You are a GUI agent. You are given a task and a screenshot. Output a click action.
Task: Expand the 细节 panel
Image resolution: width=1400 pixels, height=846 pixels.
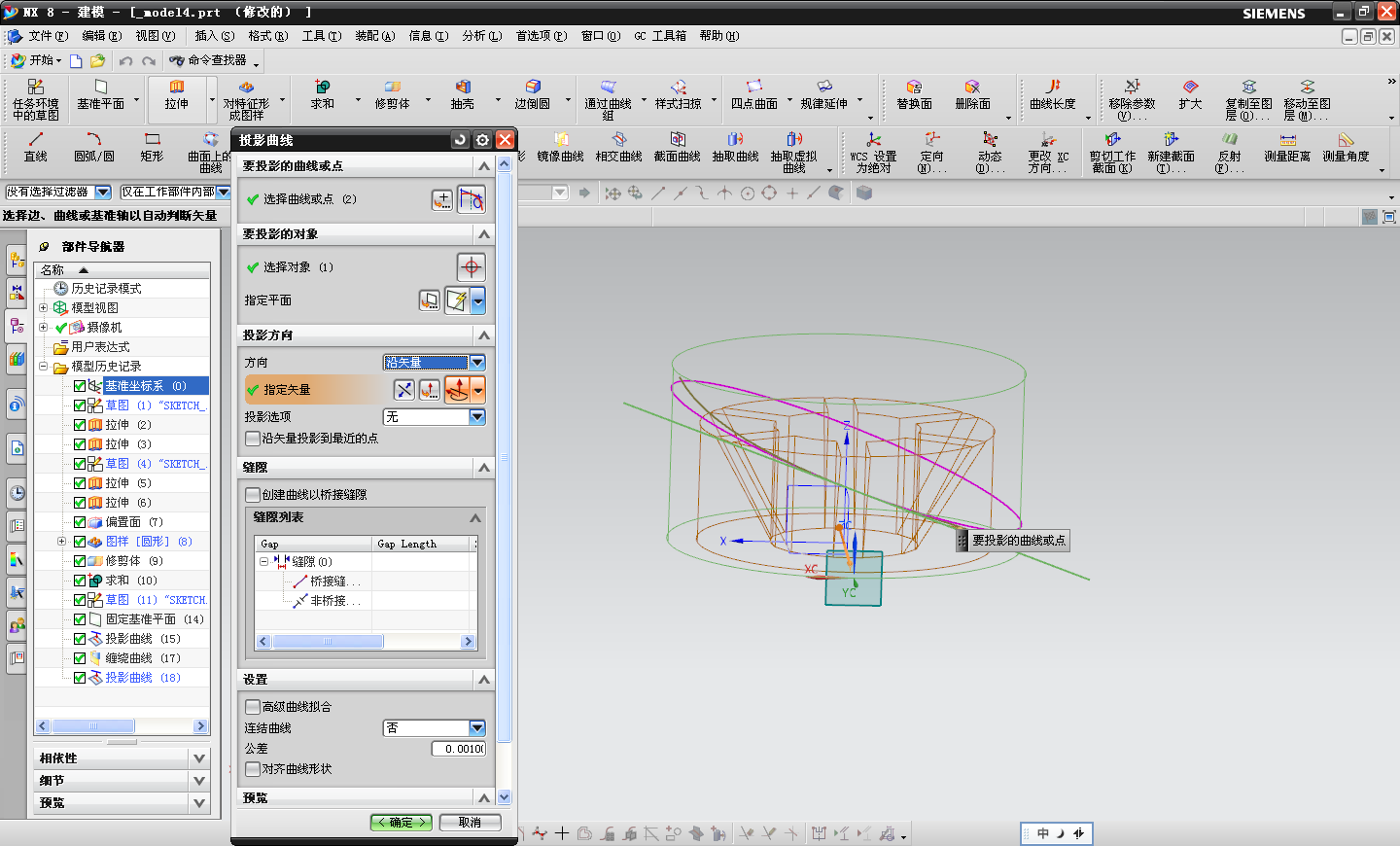pos(199,781)
